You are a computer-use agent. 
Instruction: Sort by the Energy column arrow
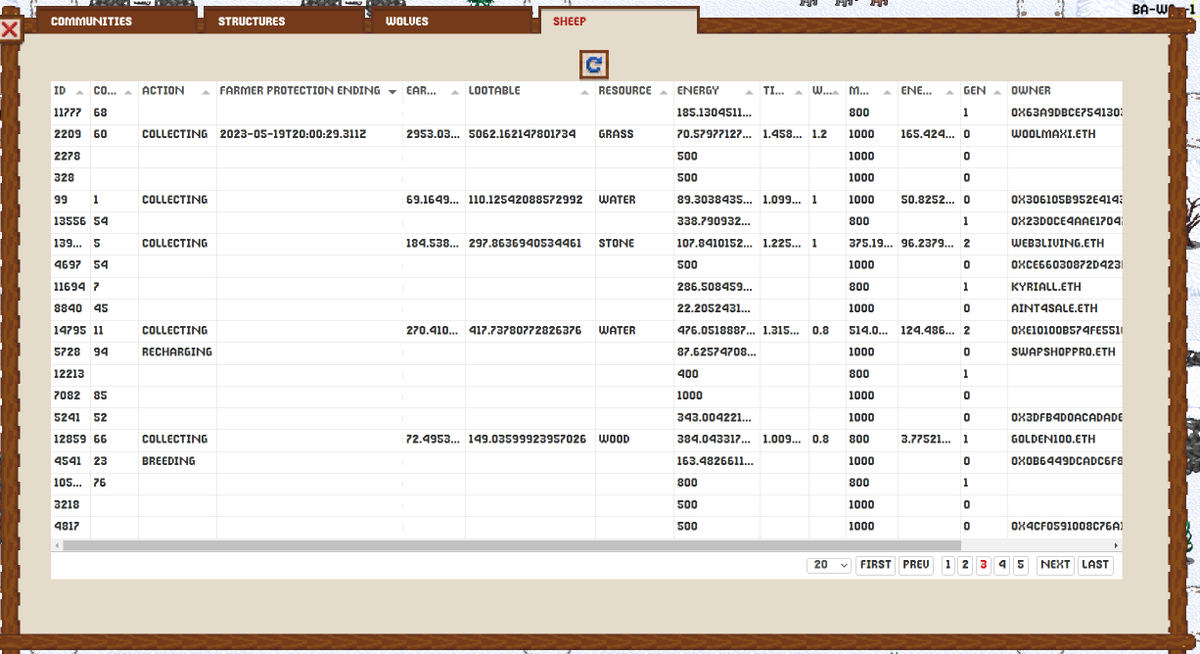[x=748, y=92]
